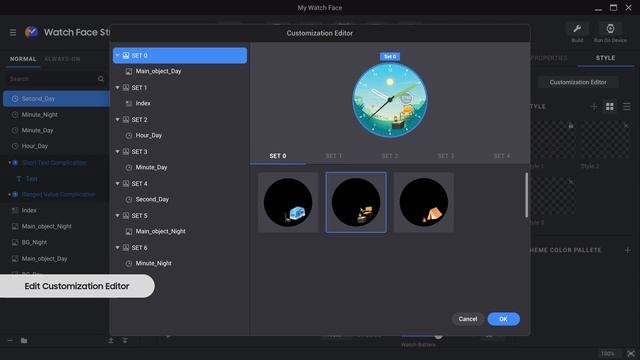640x360 pixels.
Task: Click the Style 2 checkered swatch
Action: click(605, 140)
